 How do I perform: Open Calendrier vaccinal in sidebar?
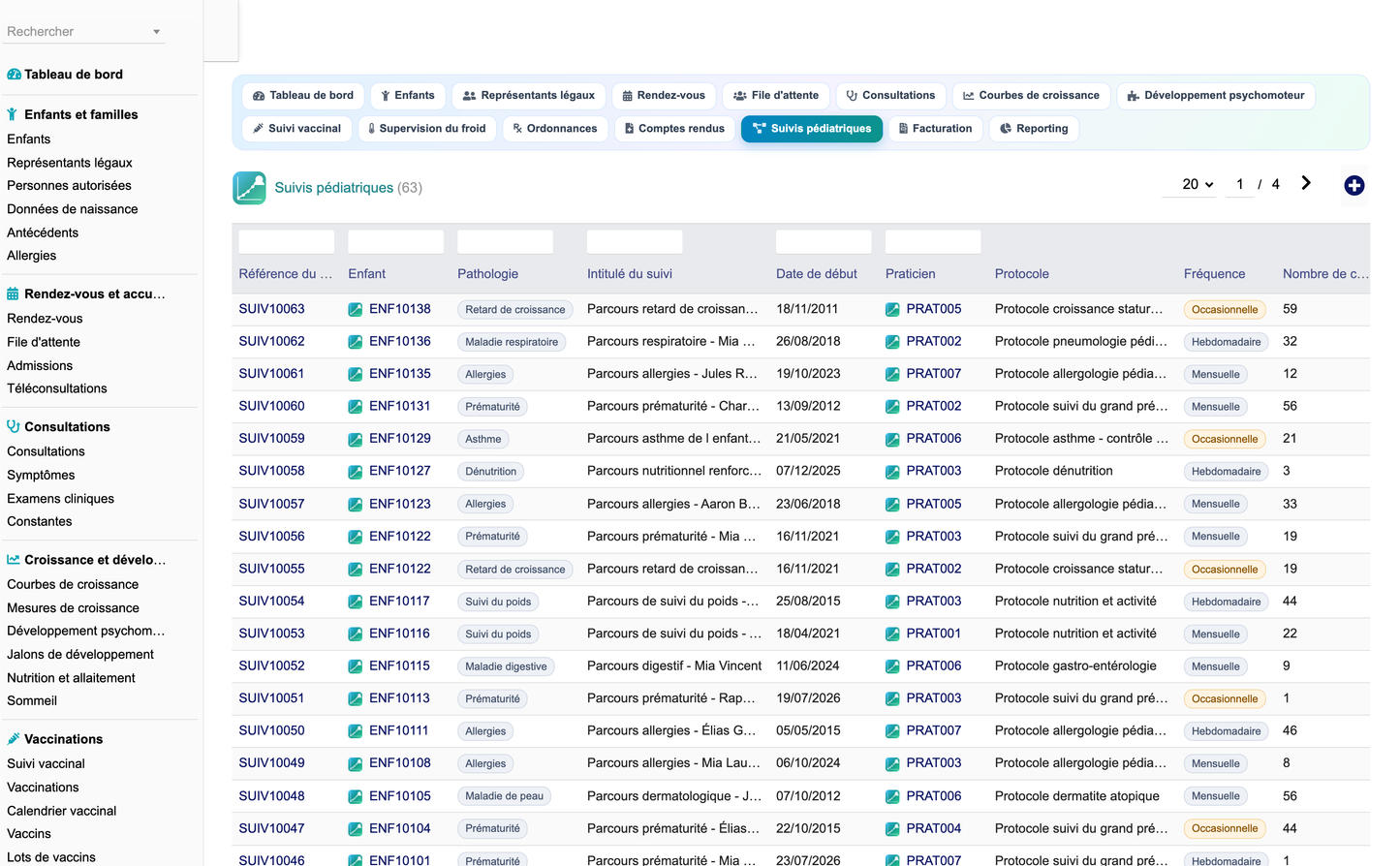pos(62,811)
